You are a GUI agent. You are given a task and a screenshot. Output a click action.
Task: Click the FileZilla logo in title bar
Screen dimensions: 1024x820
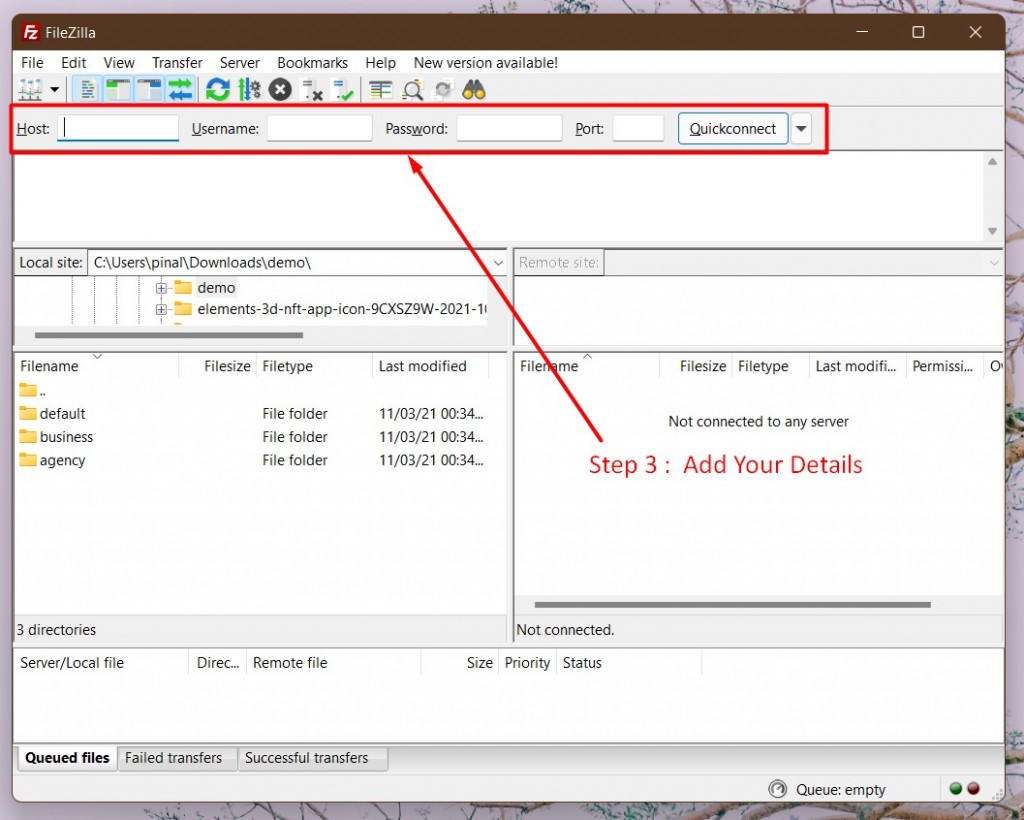point(30,32)
